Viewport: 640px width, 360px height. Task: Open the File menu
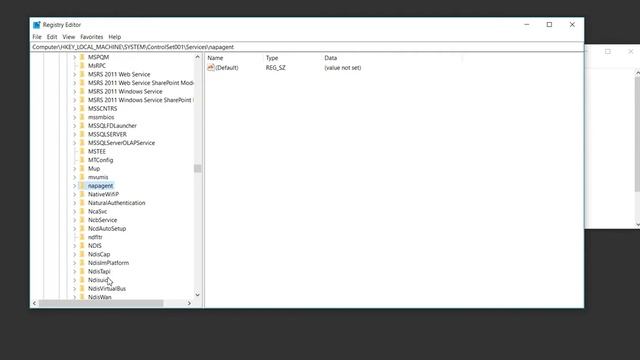pyautogui.click(x=37, y=37)
